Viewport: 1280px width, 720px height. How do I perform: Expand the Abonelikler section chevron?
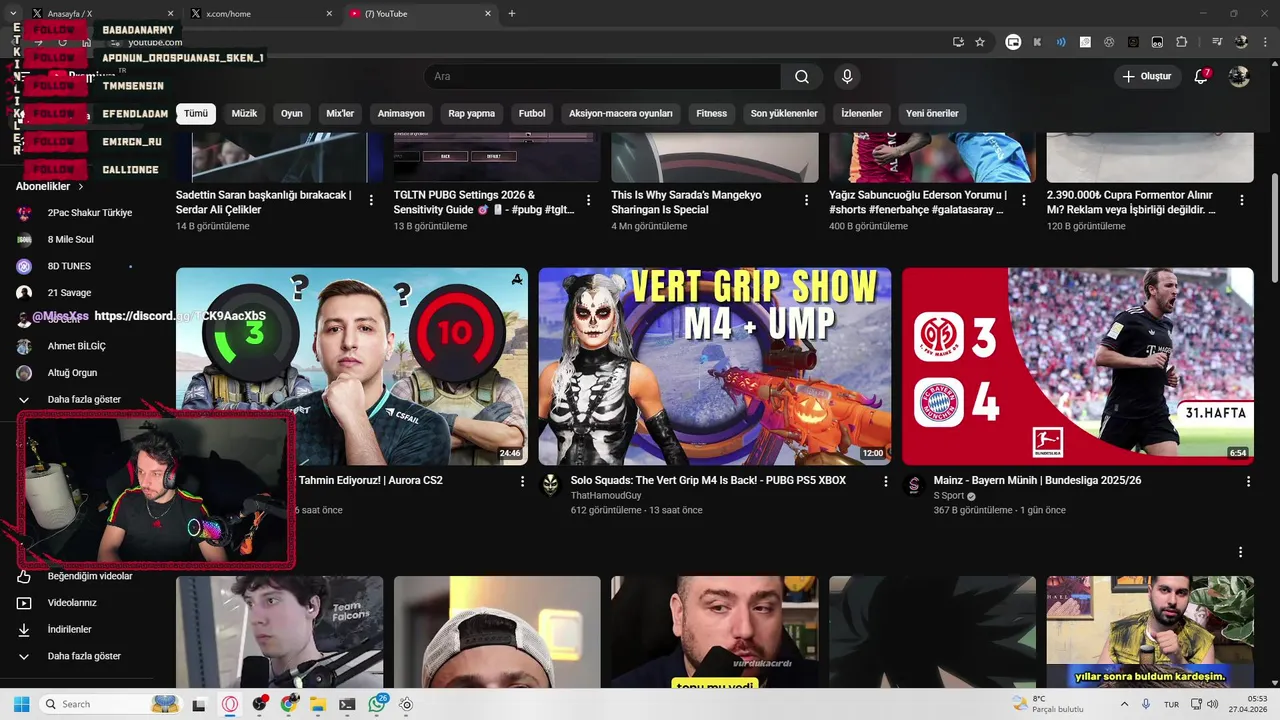pos(81,187)
